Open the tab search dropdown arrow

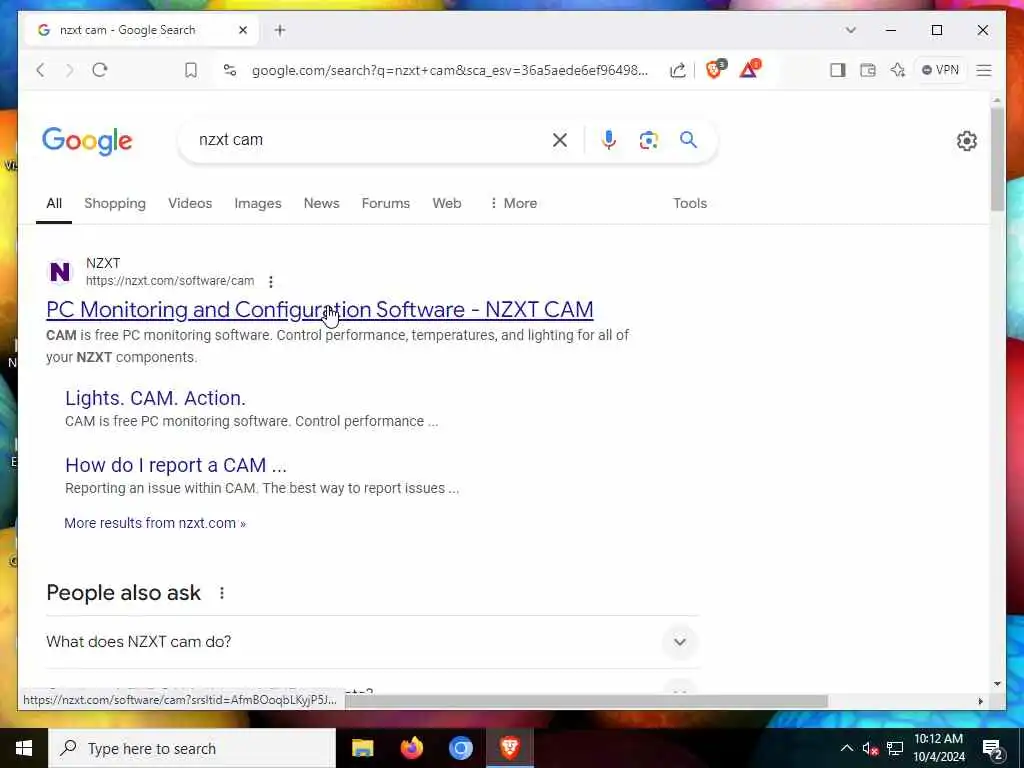click(x=850, y=30)
